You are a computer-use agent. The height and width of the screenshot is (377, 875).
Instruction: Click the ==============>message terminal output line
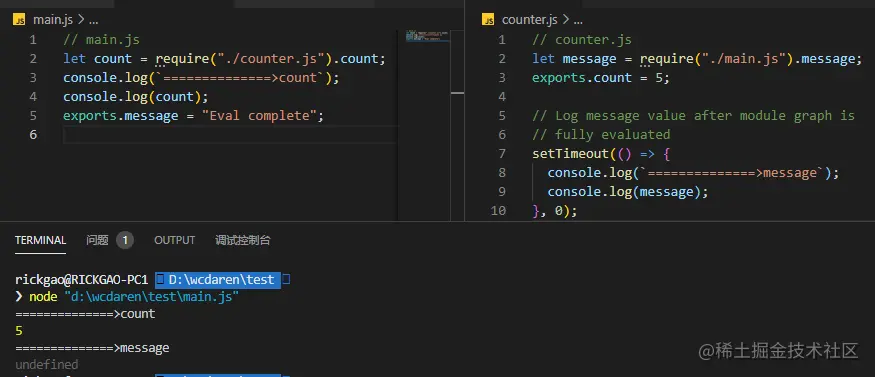pyautogui.click(x=92, y=348)
